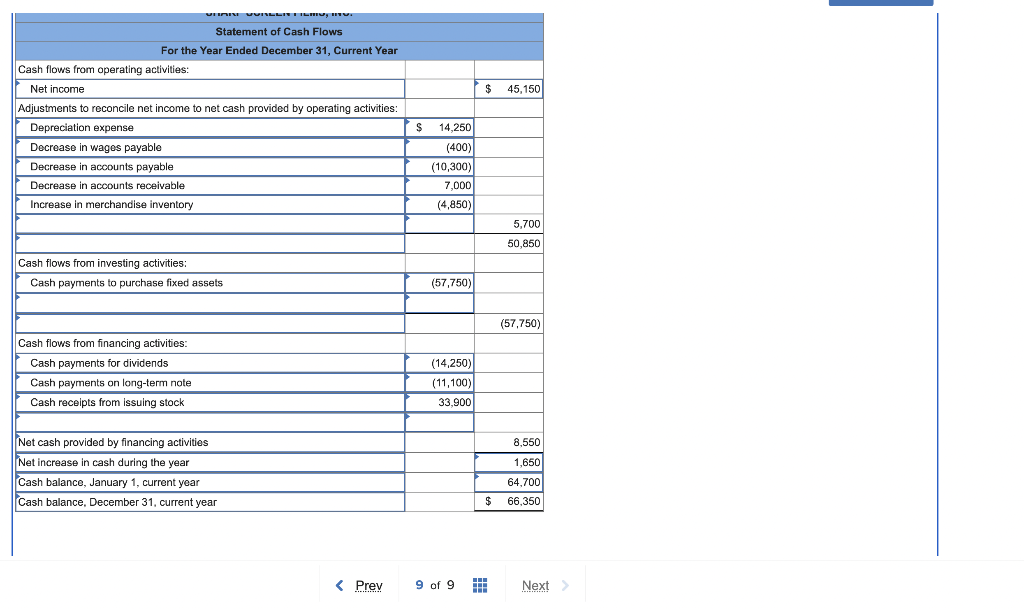
Task: Open the dropdown on the Depreciation expense row
Action: coord(408,123)
